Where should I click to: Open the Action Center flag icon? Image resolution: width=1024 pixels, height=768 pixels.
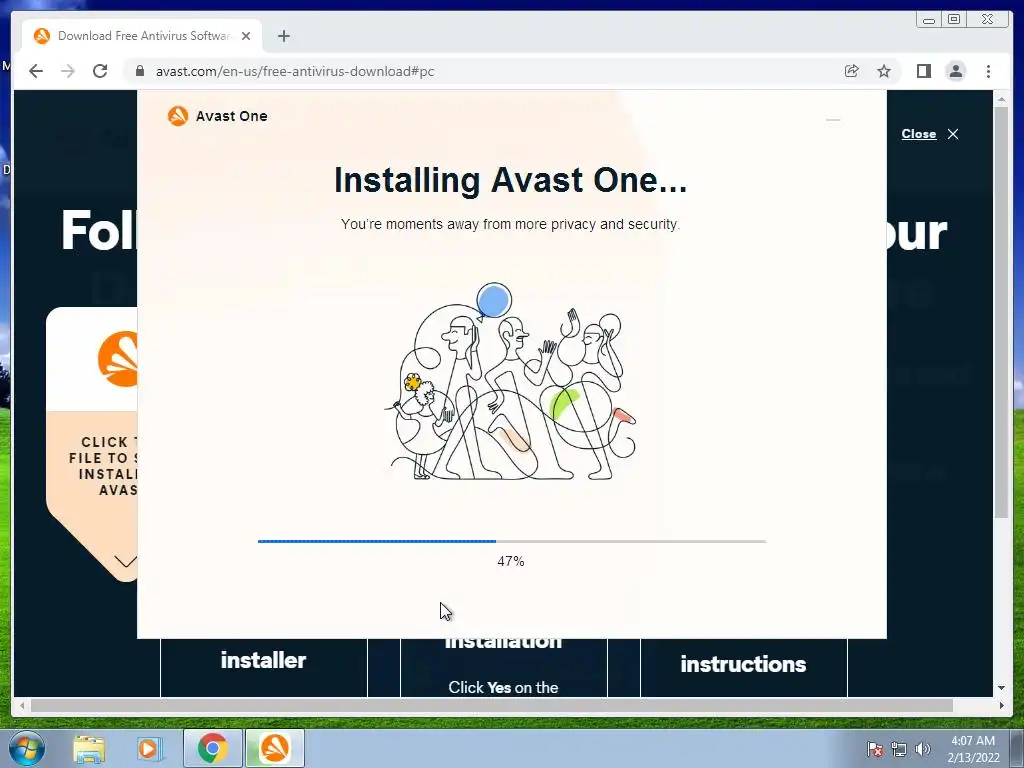click(874, 749)
